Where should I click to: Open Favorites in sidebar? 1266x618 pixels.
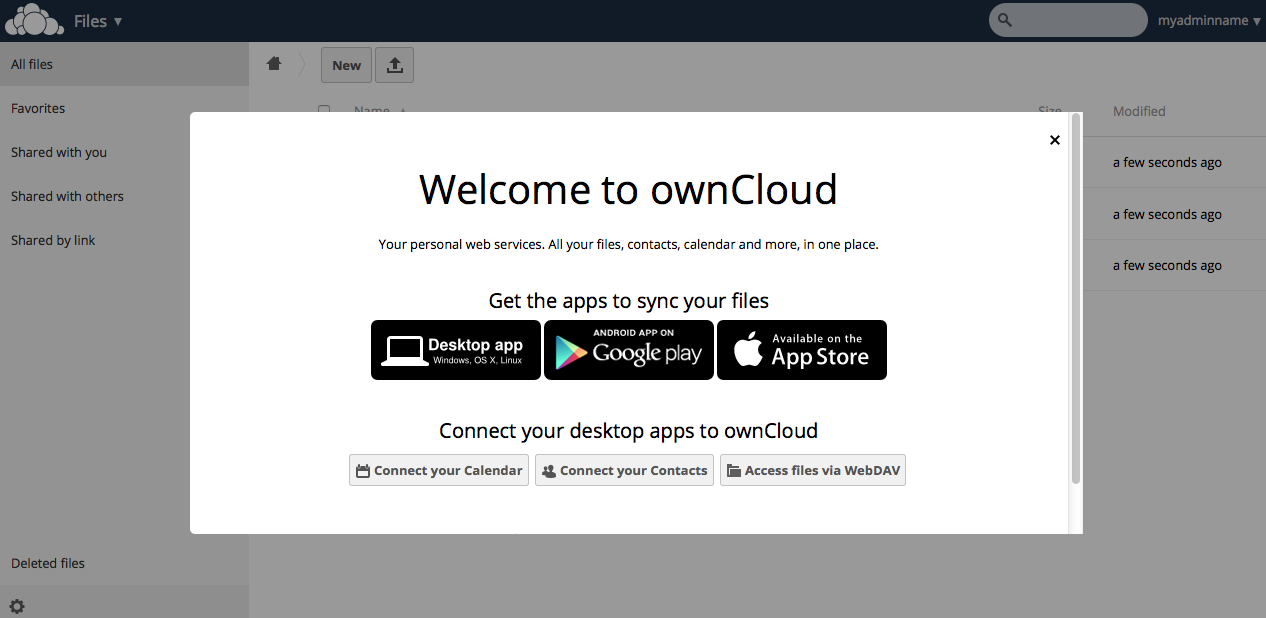pyautogui.click(x=124, y=108)
